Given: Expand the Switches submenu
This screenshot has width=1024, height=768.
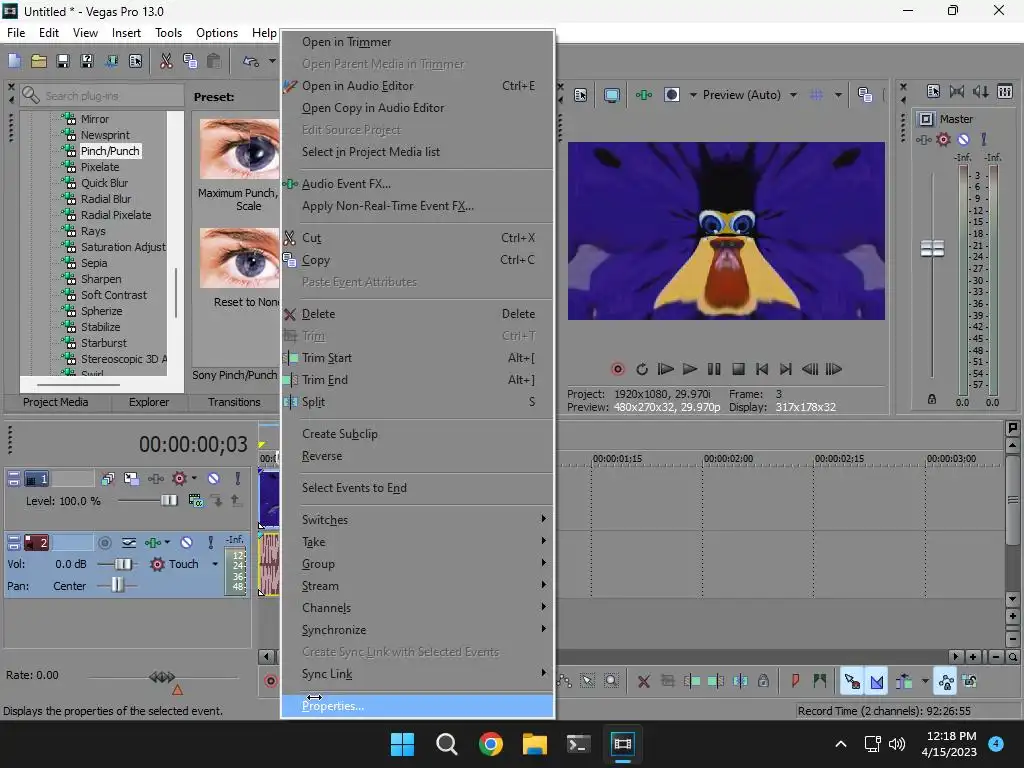Looking at the screenshot, I should [418, 520].
